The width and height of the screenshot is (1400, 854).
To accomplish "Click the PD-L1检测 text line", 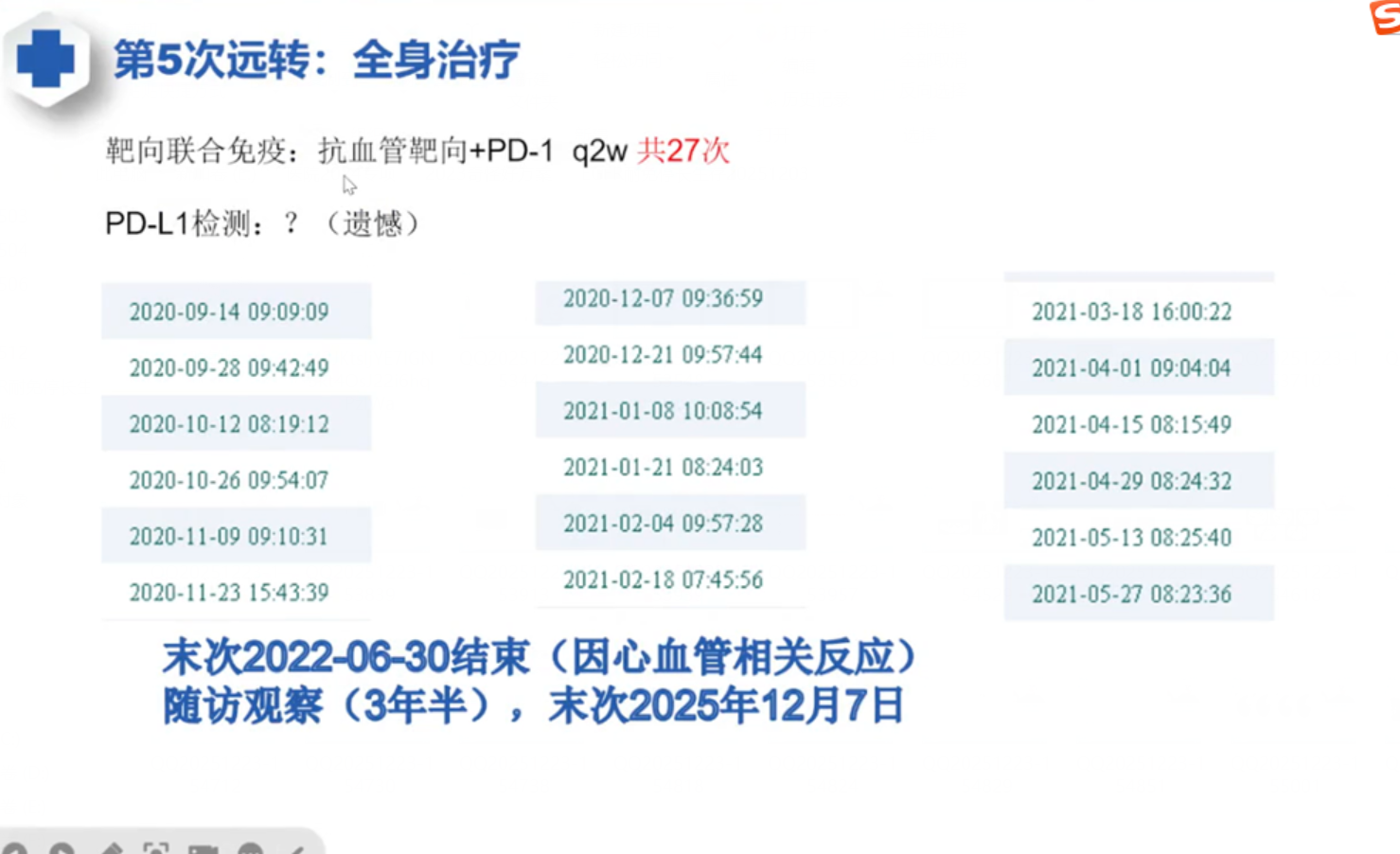I will point(262,224).
